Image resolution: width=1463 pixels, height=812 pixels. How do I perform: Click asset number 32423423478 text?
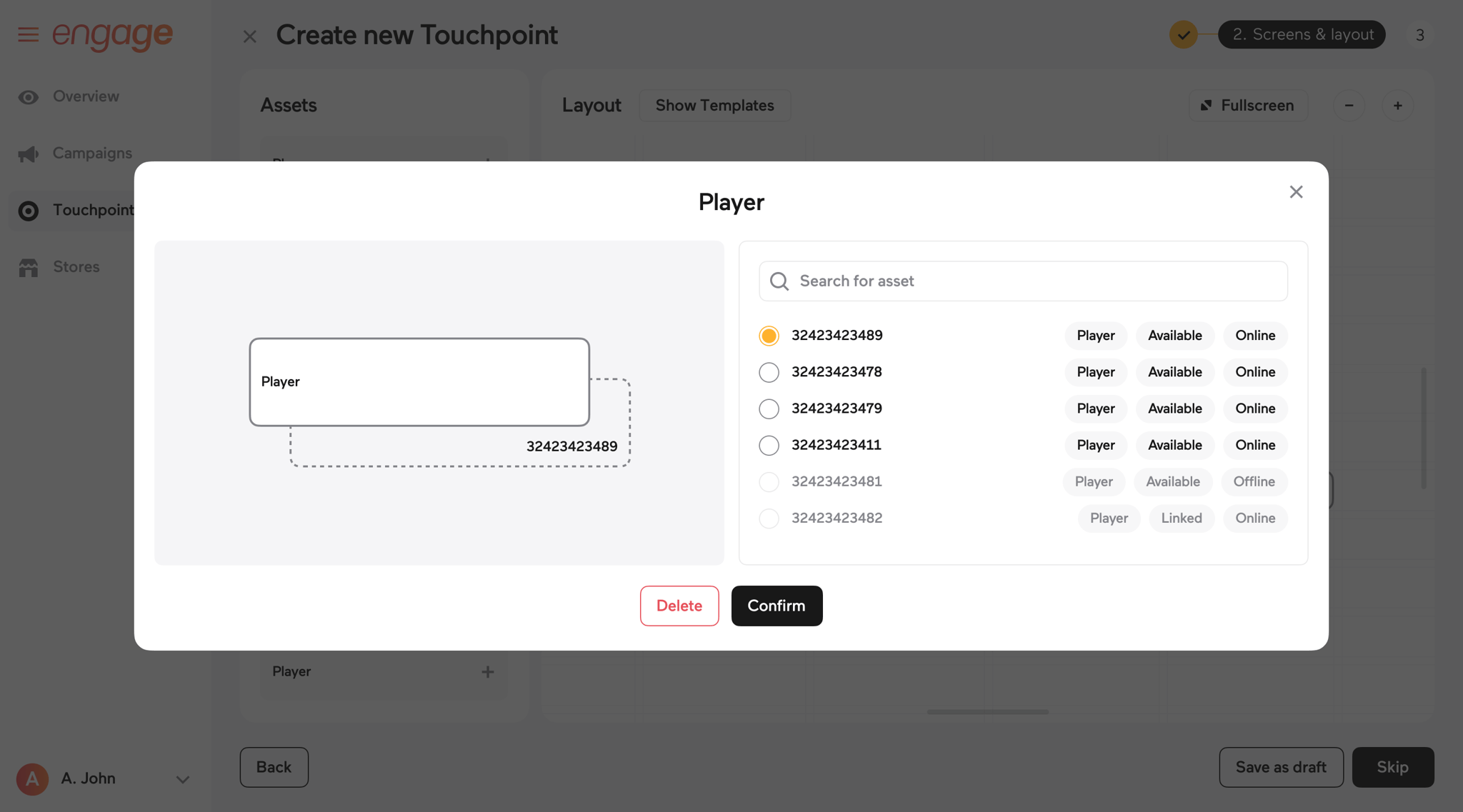837,372
